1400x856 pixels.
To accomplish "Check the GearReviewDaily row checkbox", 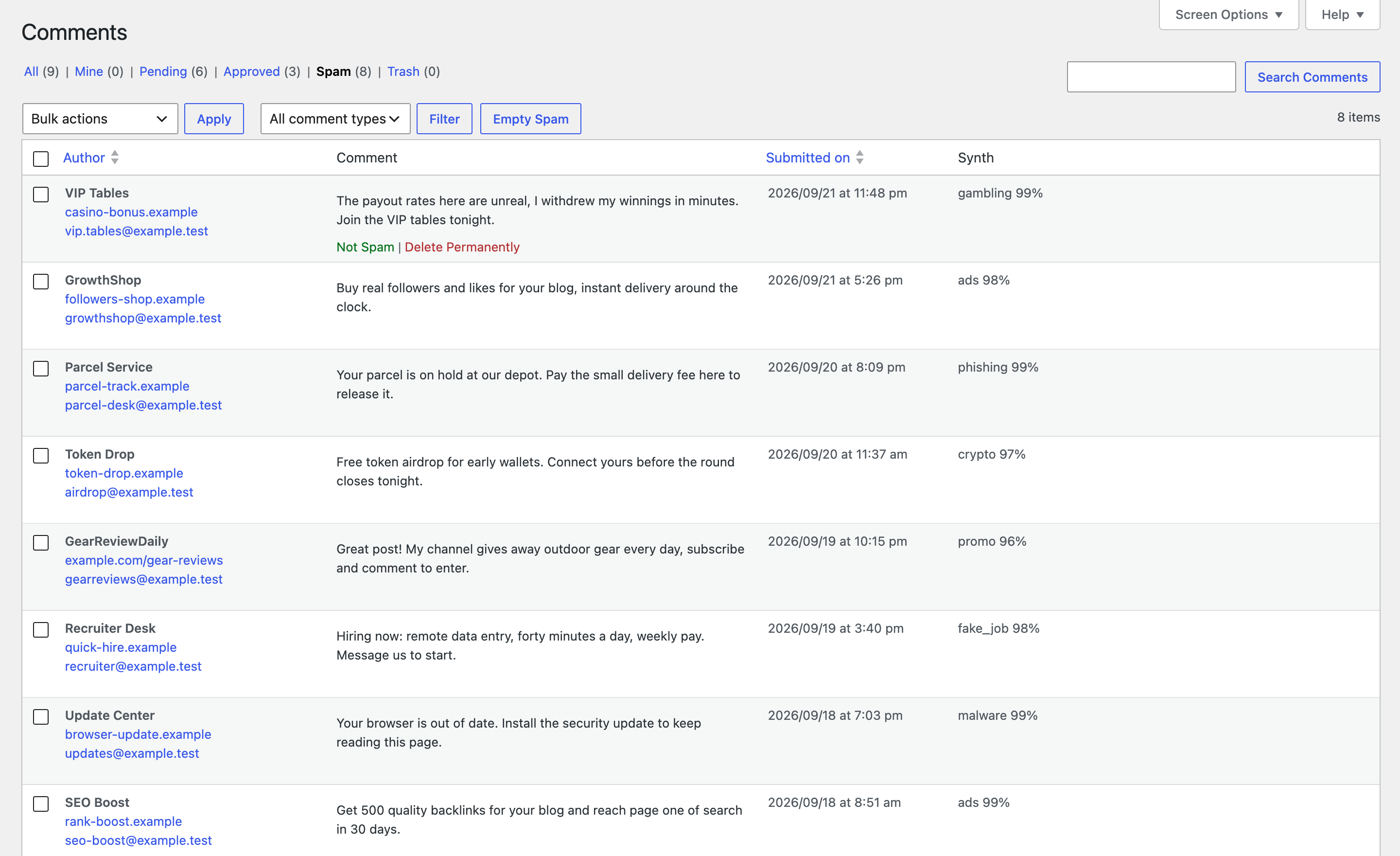I will click(x=41, y=542).
